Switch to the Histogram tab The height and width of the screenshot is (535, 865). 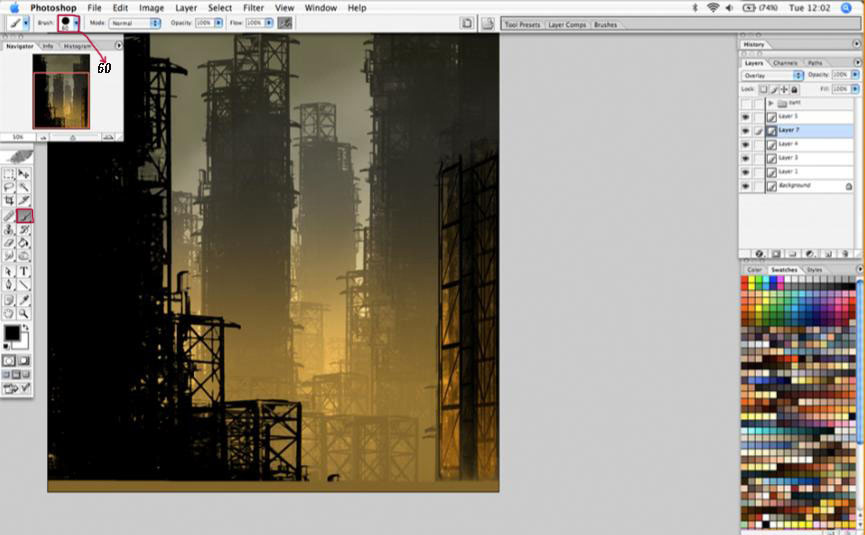point(77,46)
